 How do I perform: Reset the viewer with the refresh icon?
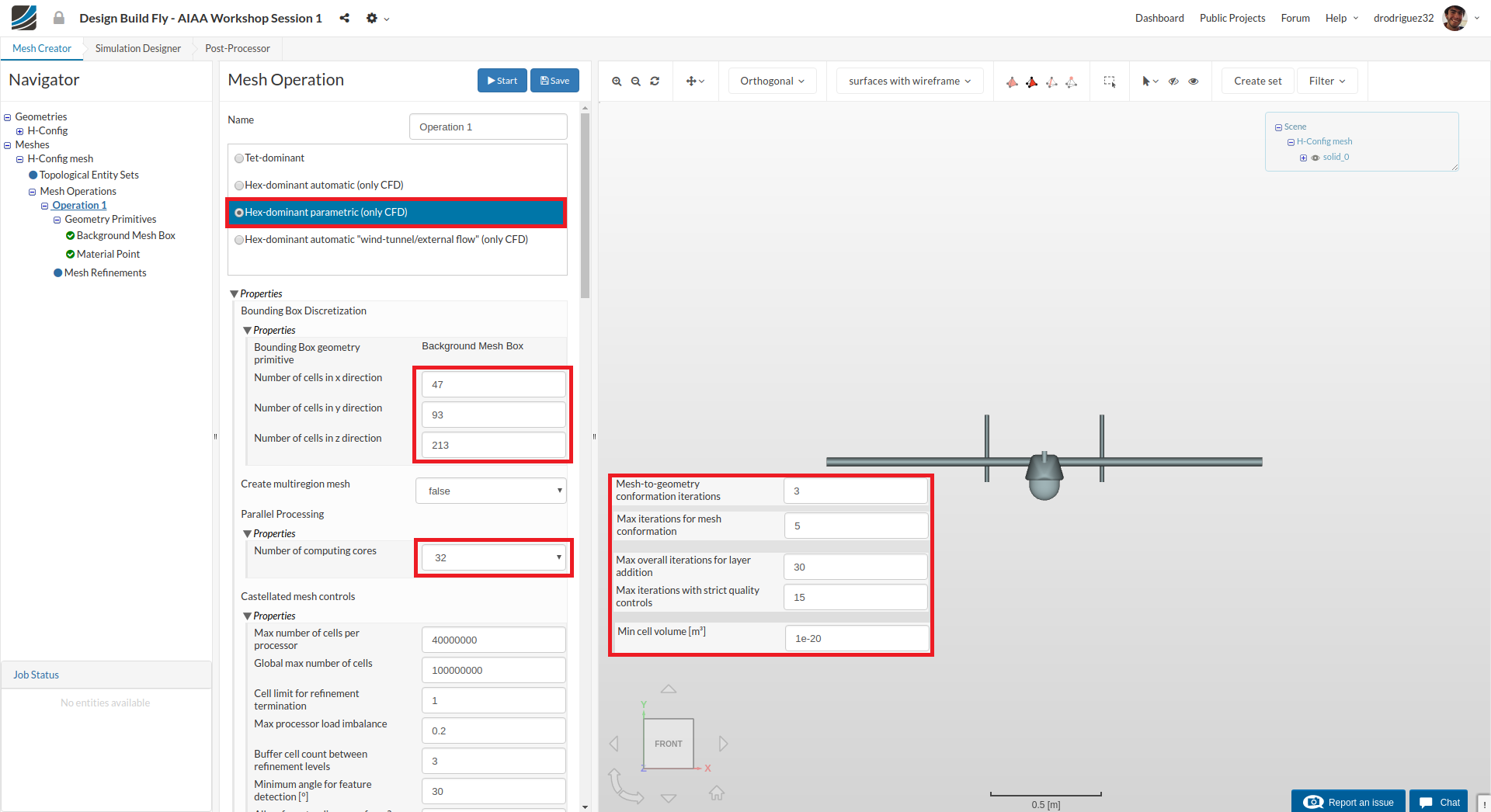coord(655,81)
